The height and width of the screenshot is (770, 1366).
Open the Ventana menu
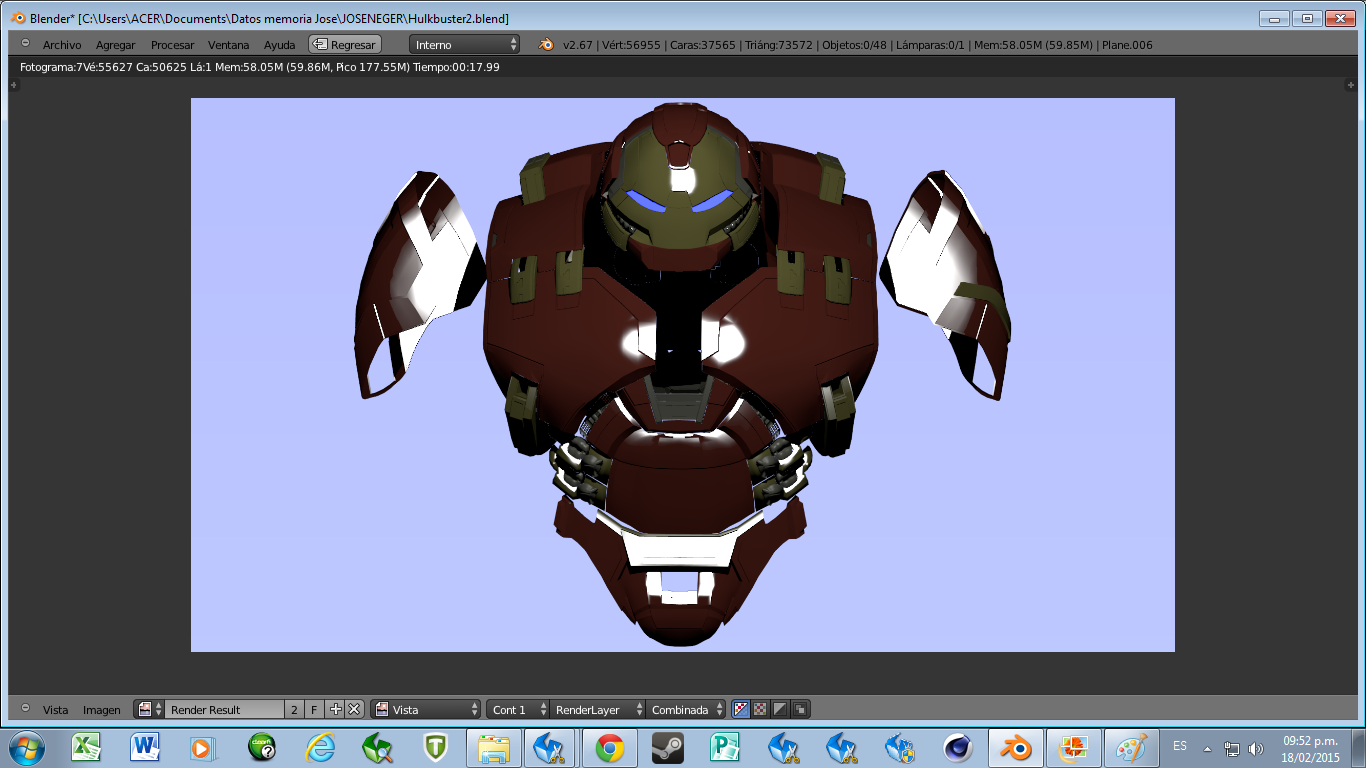click(x=229, y=45)
